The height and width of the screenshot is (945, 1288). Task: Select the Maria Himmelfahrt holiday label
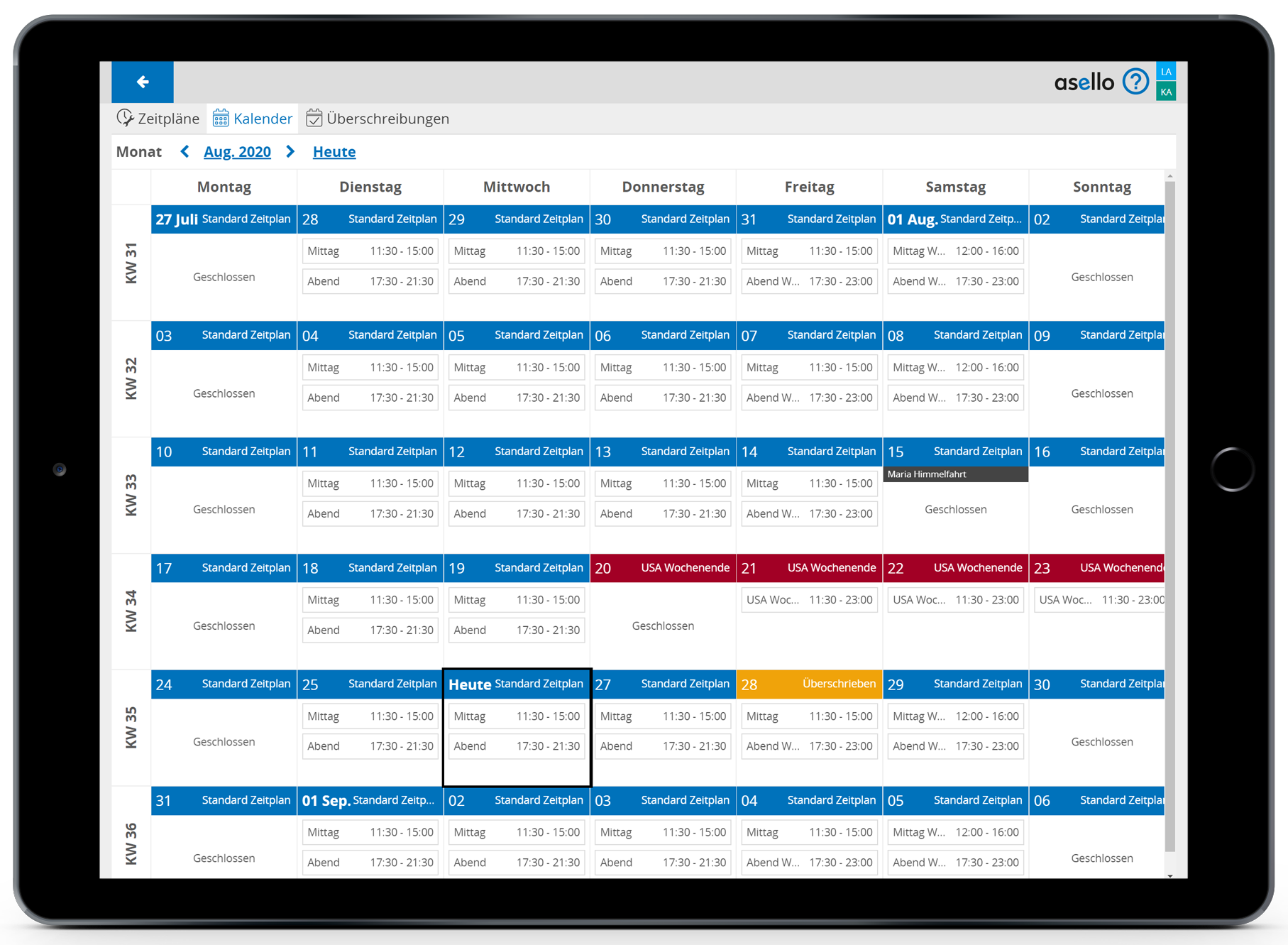tap(954, 474)
